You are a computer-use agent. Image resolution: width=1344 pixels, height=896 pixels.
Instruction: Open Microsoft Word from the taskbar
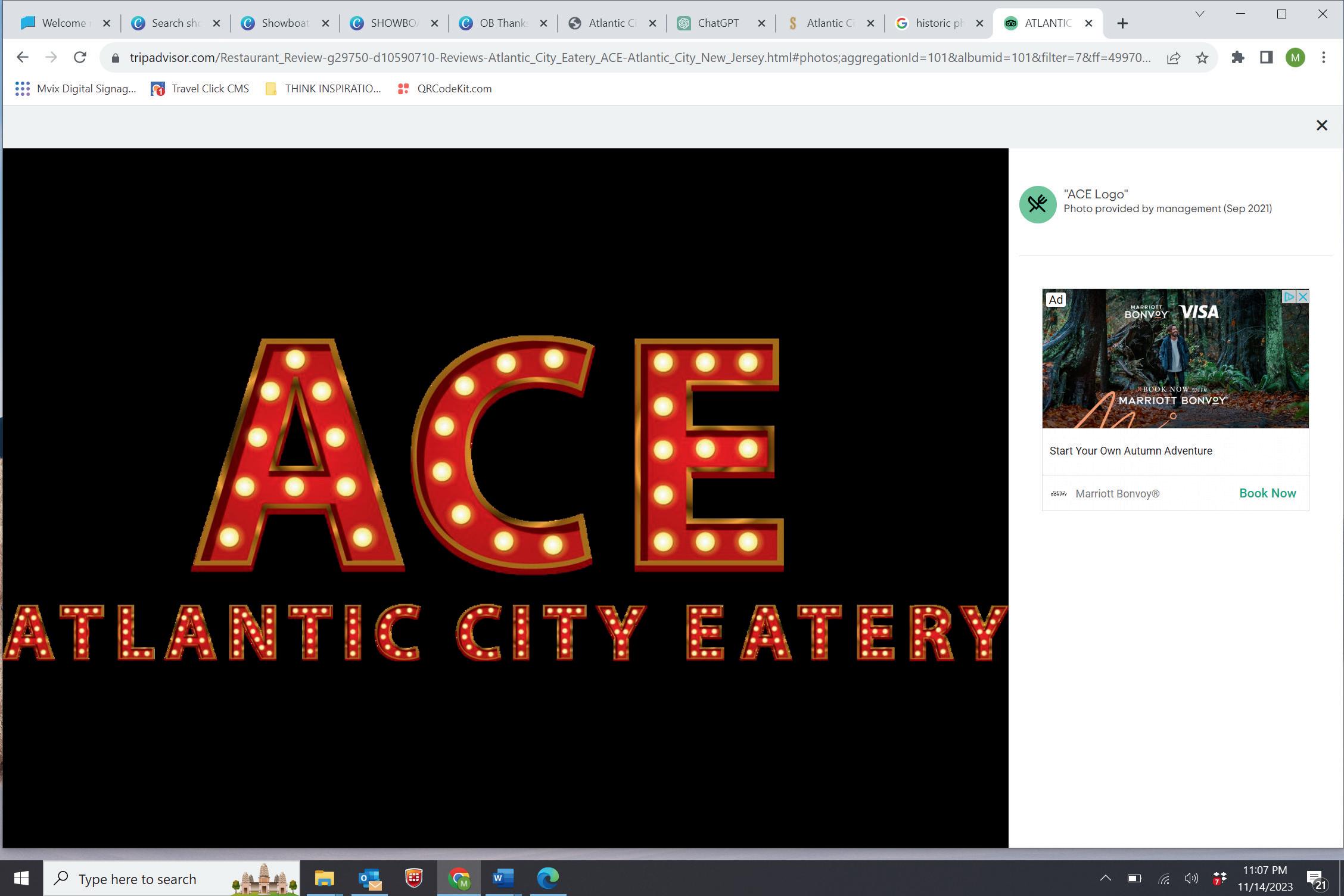pos(503,878)
